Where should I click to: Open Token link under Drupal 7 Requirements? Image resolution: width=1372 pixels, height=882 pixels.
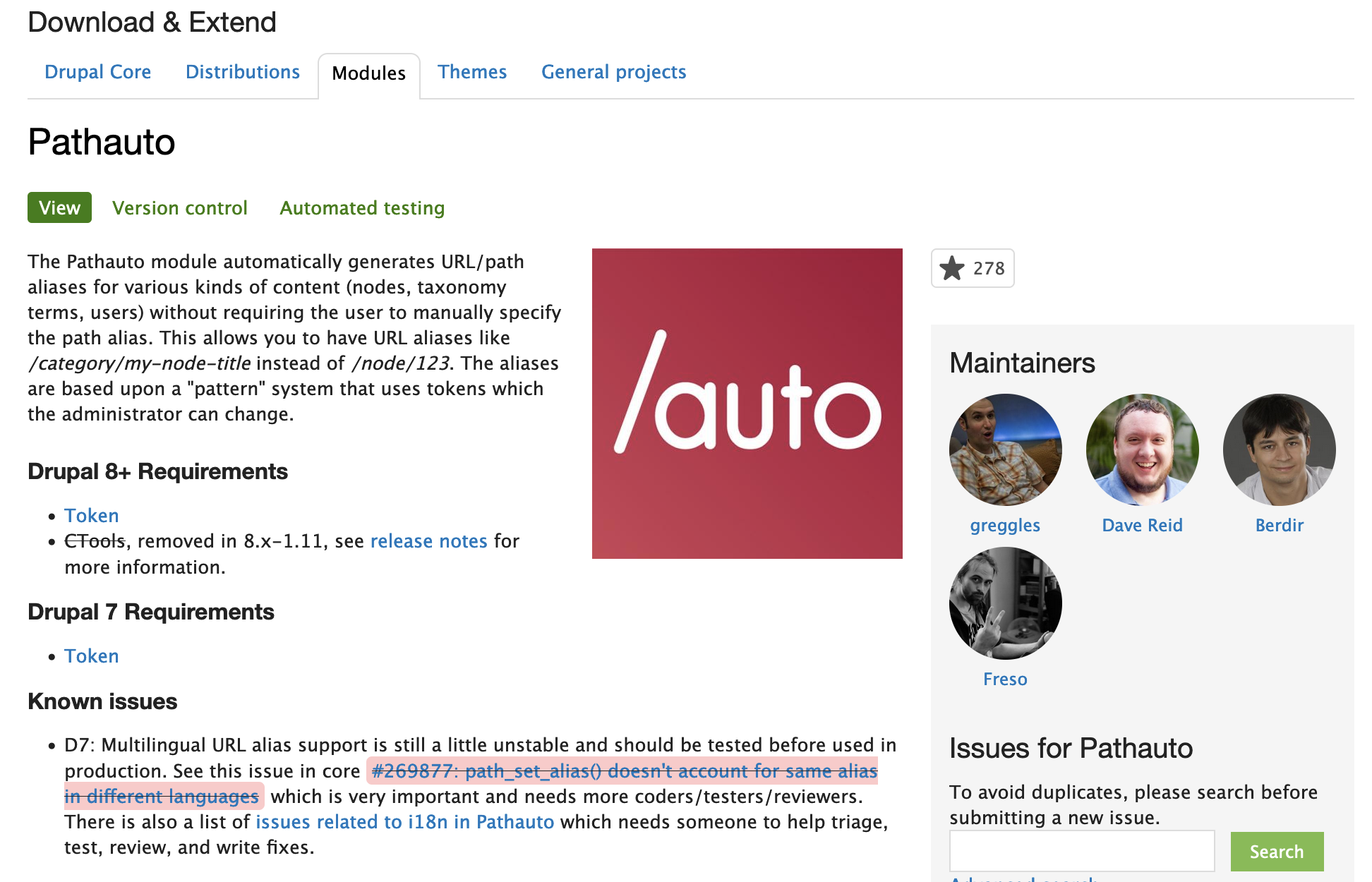(x=92, y=656)
